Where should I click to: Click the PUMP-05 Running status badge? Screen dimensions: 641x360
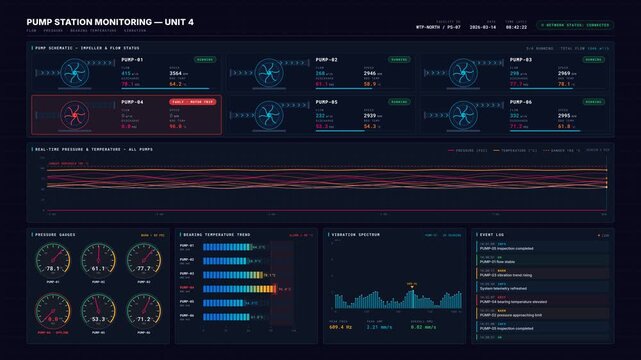(399, 102)
